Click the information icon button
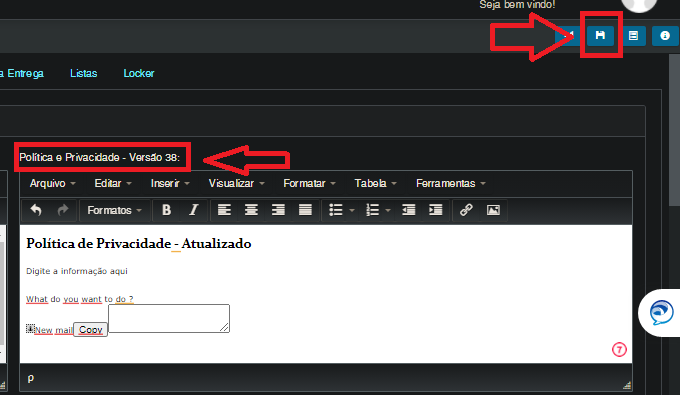 coord(665,36)
